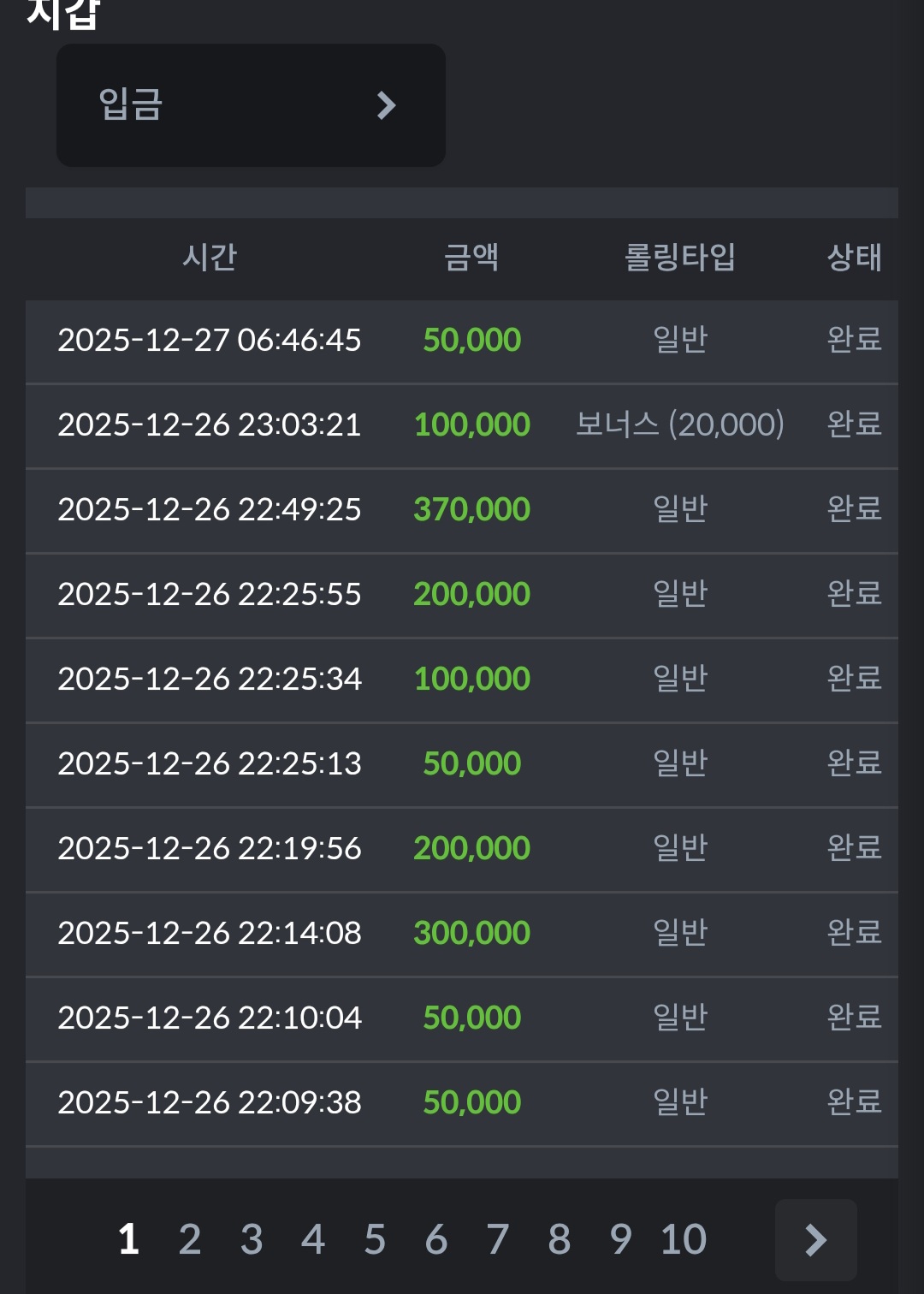
Task: Navigate to page 6
Action: coord(436,1239)
